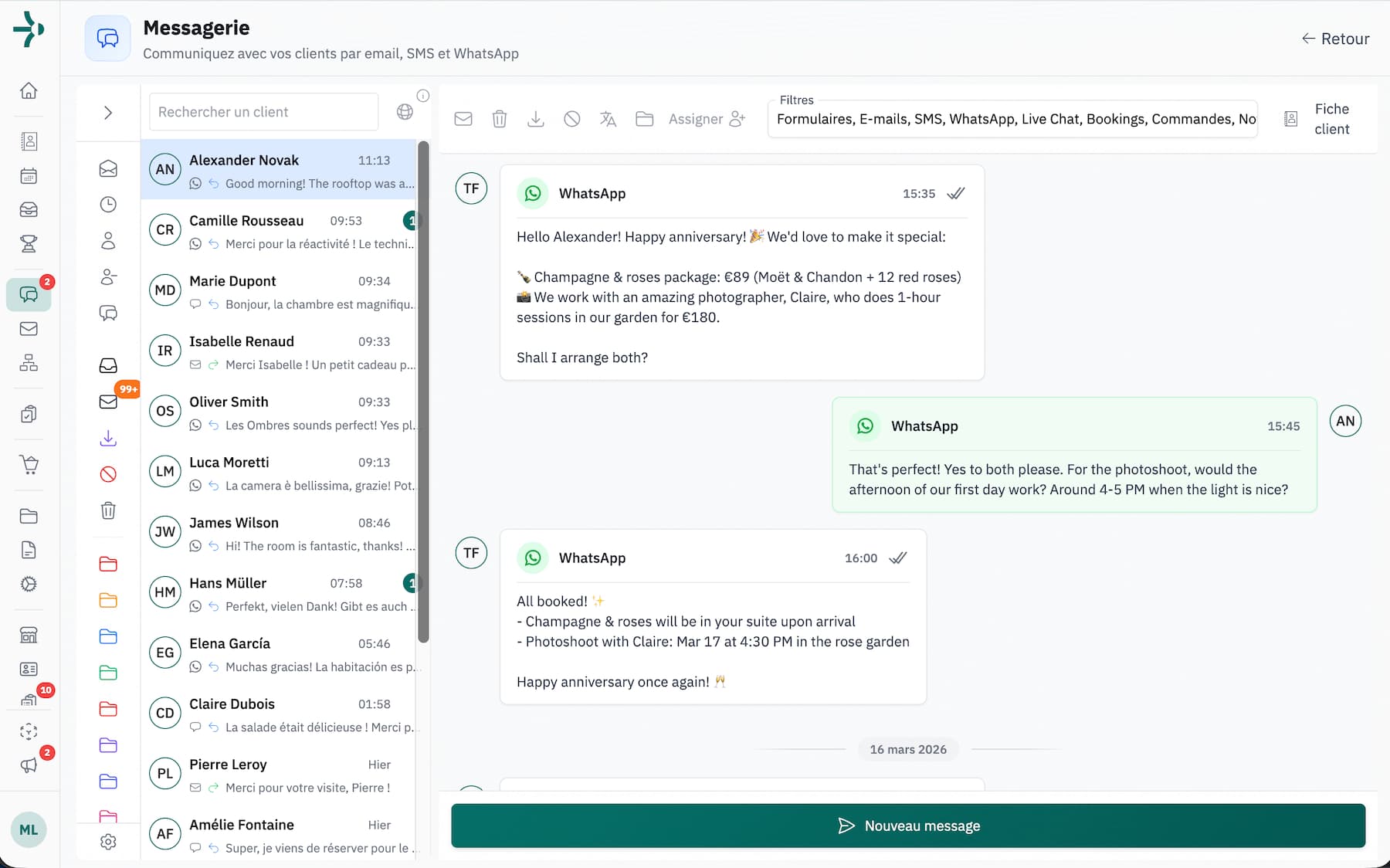Select the red folder label

[x=108, y=564]
